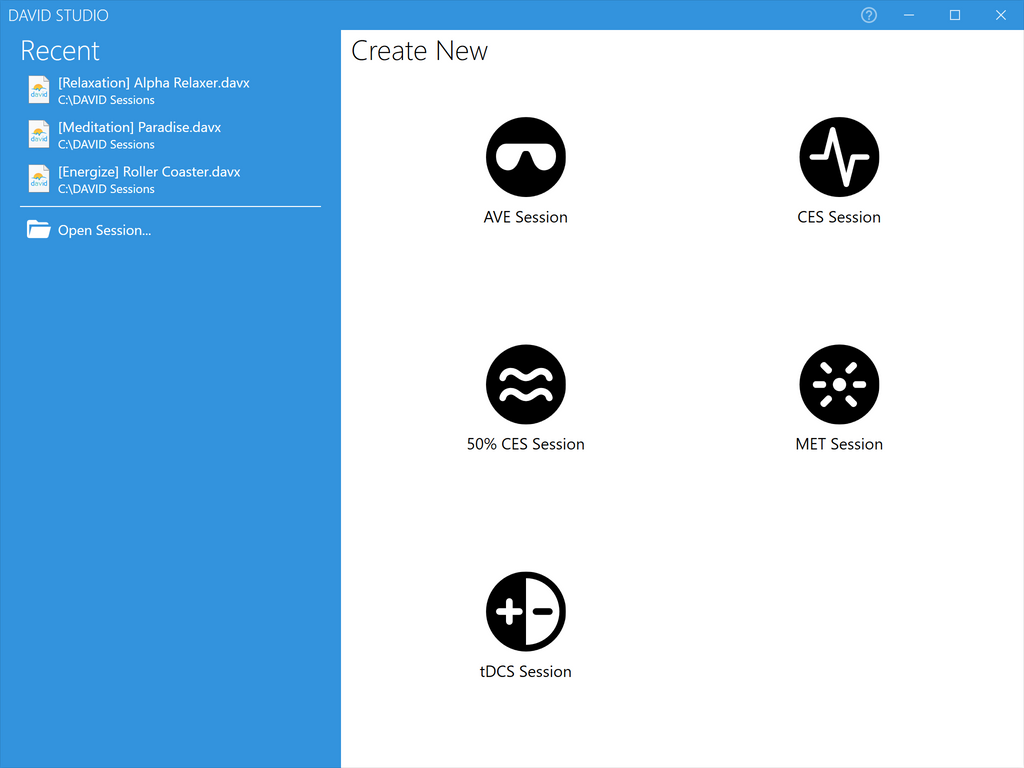Click the Roller Coaster file icon
1024x768 pixels.
point(38,179)
